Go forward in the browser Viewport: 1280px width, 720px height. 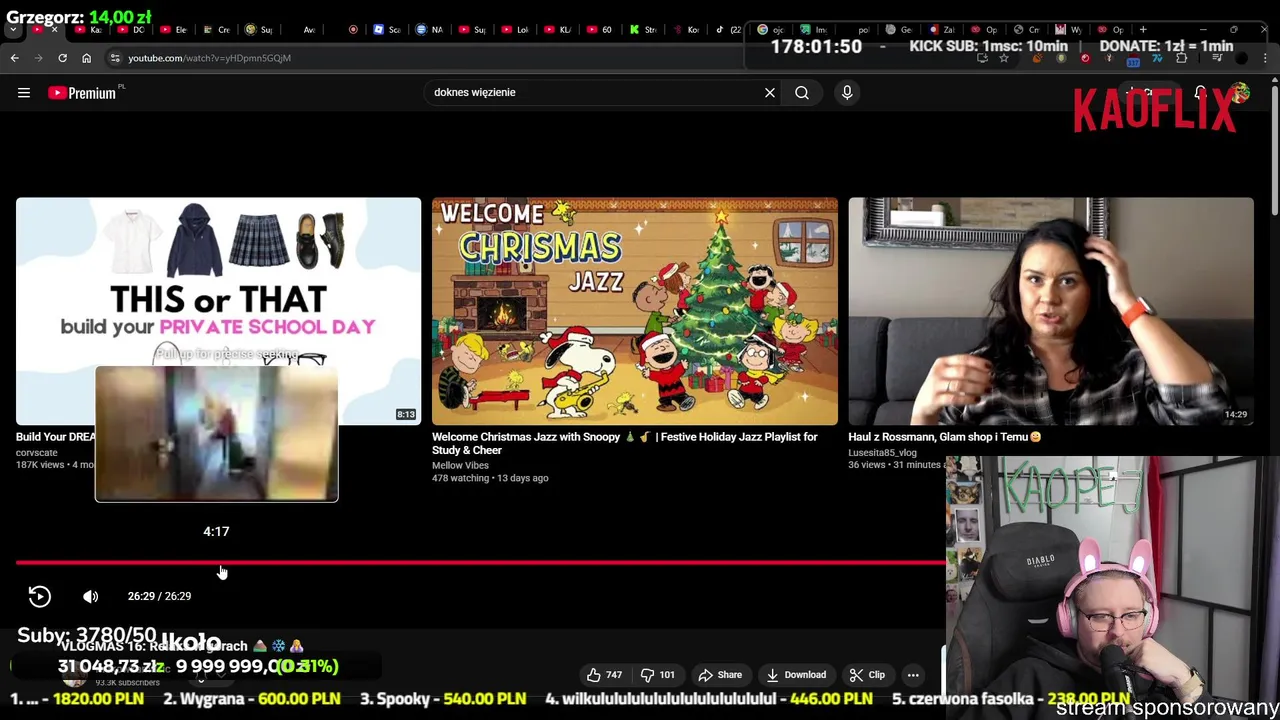[38, 58]
